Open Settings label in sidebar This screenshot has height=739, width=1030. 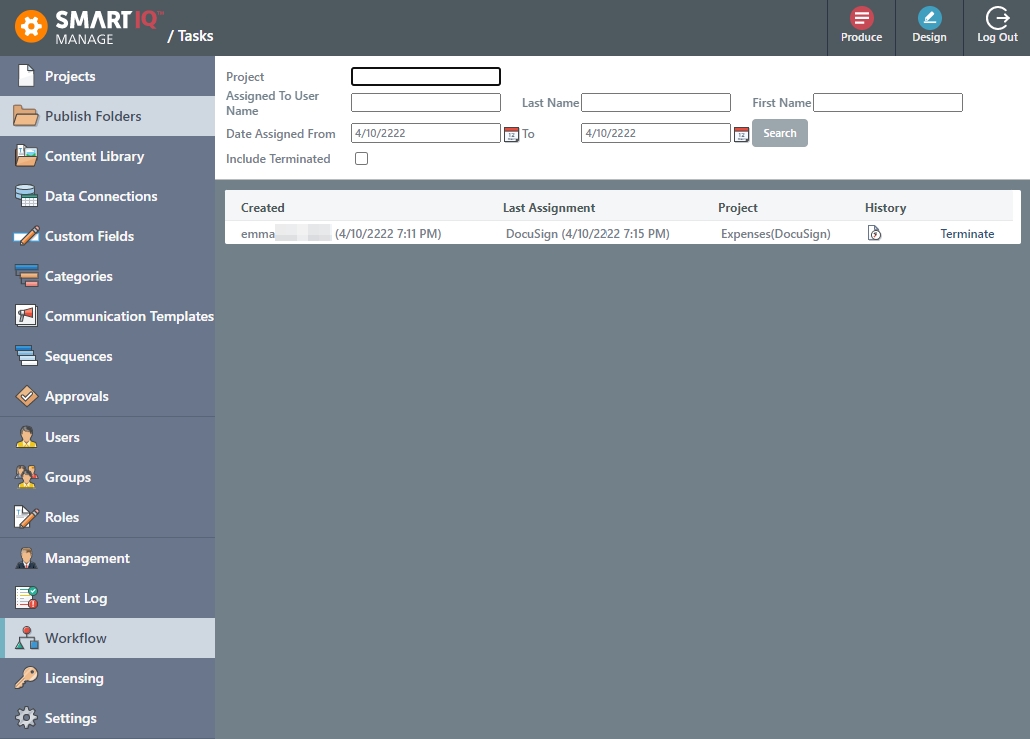71,718
